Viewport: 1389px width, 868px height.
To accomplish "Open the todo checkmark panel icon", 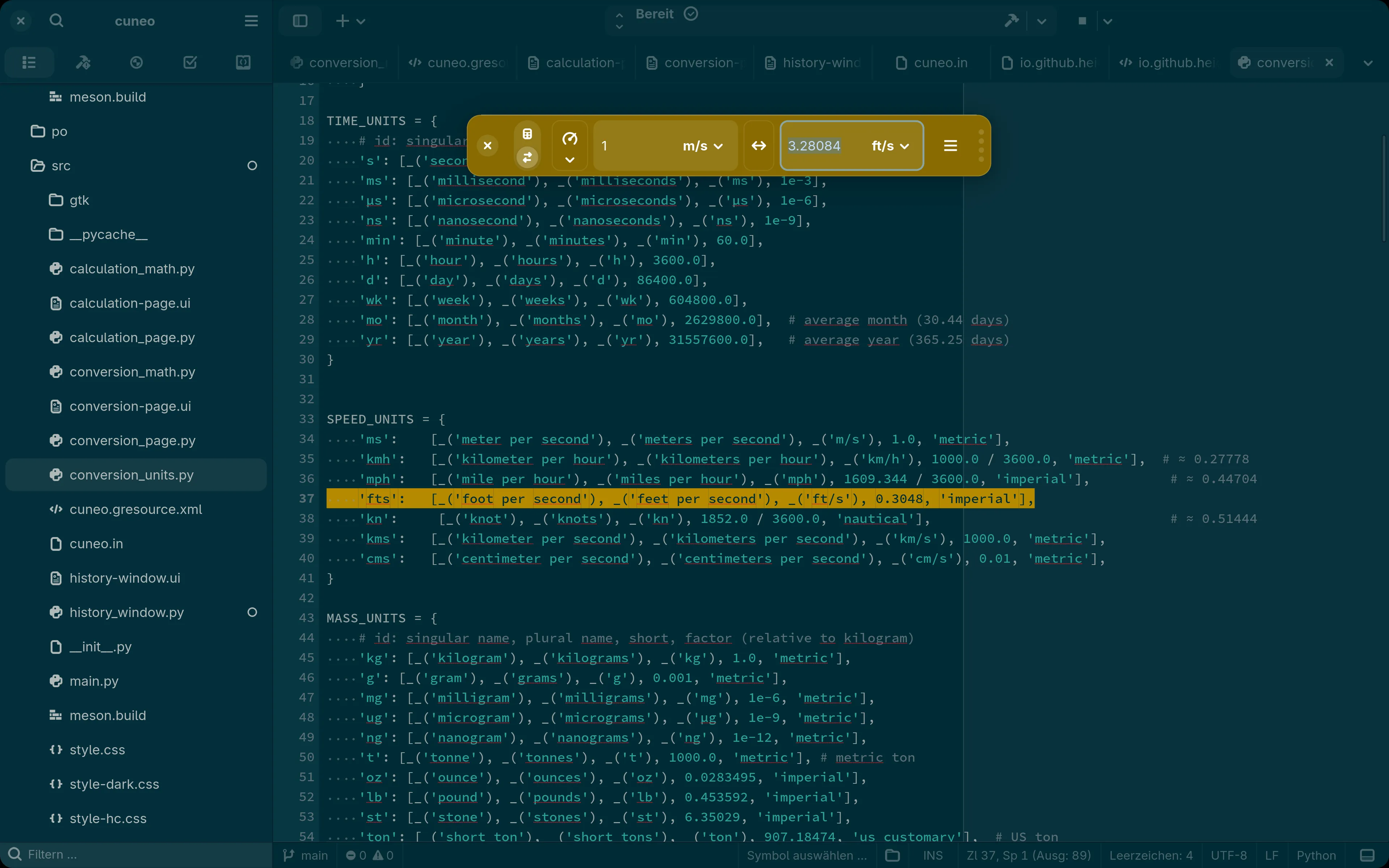I will [190, 63].
